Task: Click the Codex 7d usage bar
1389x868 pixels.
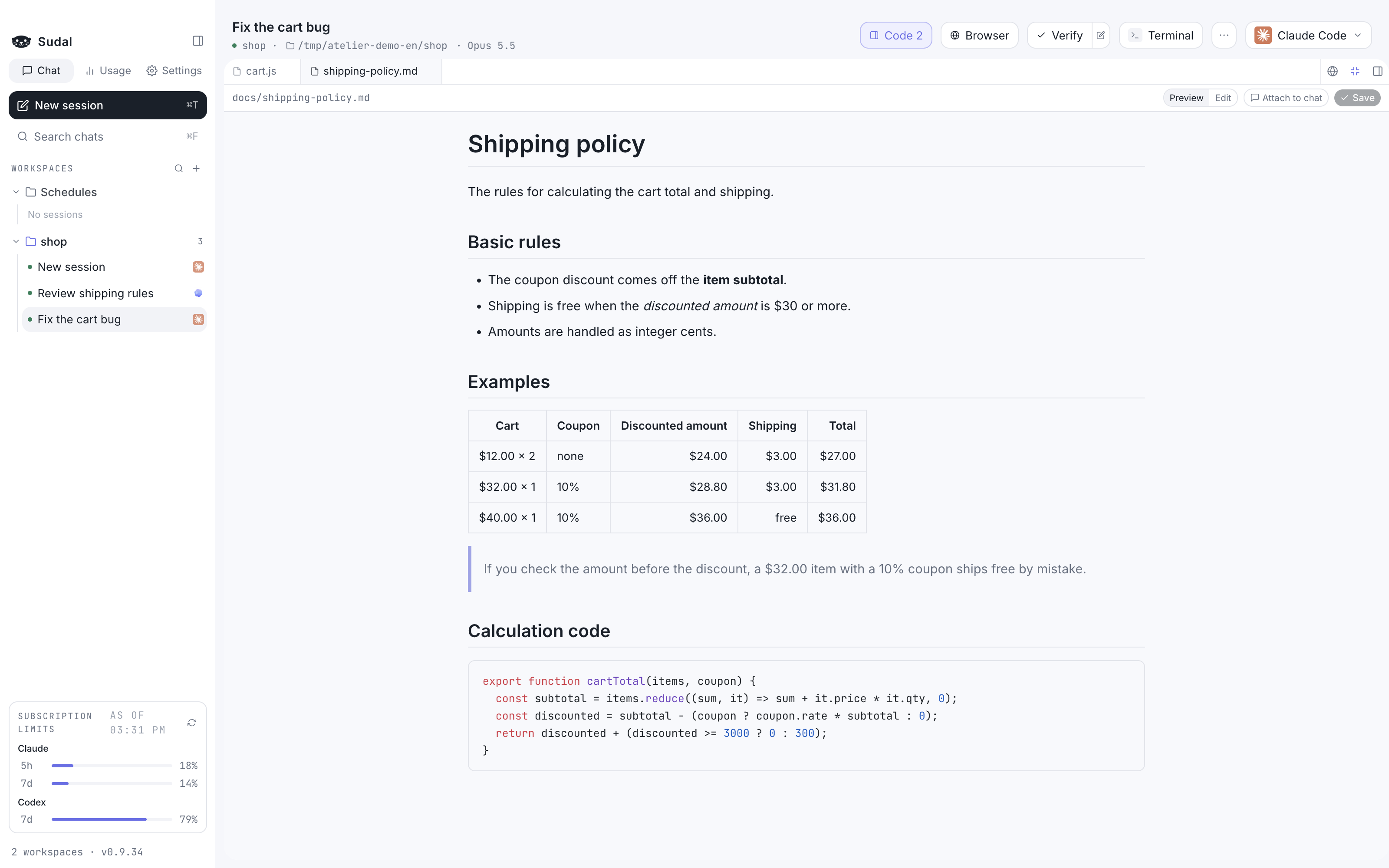Action: tap(112, 819)
